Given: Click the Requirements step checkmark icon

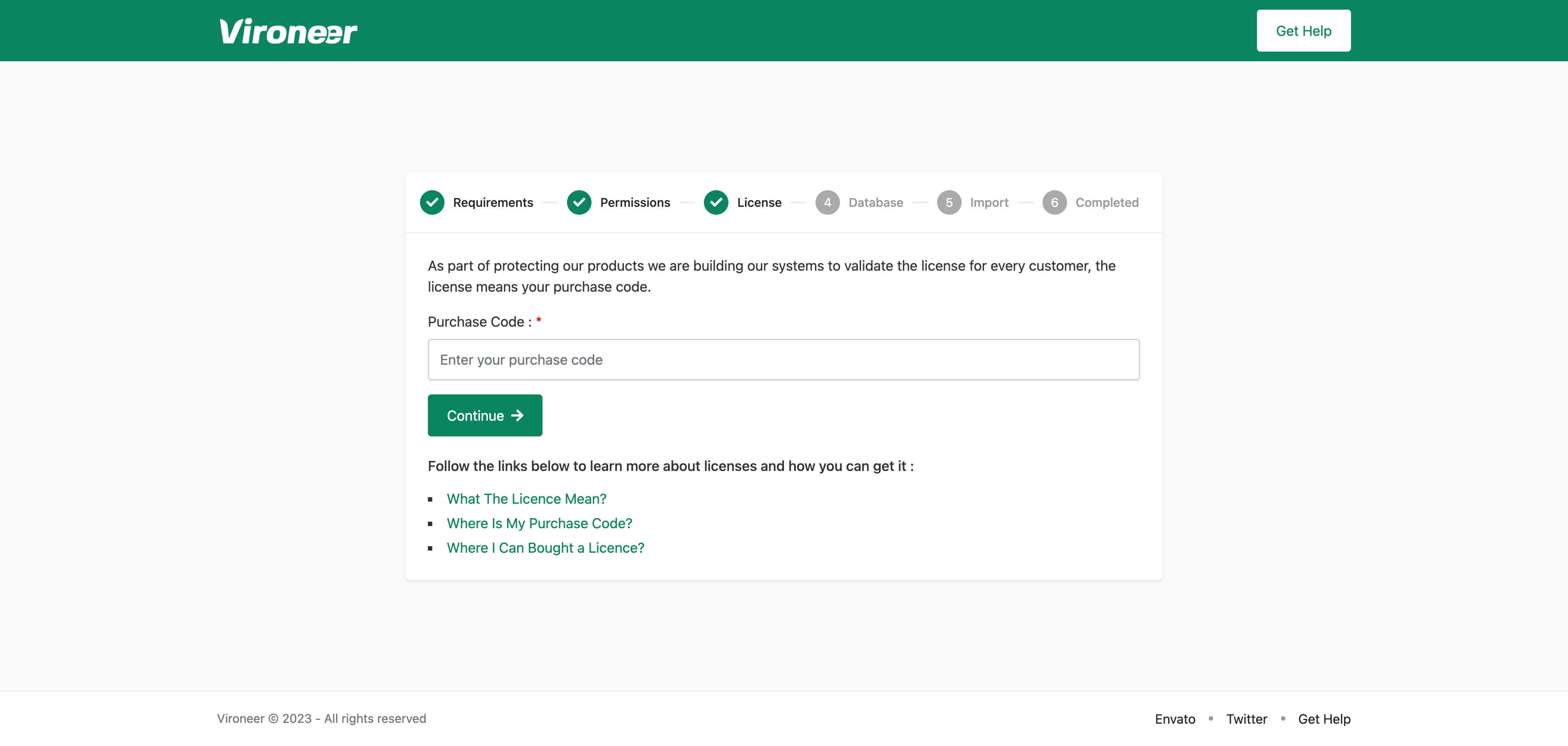Looking at the screenshot, I should click(x=431, y=202).
